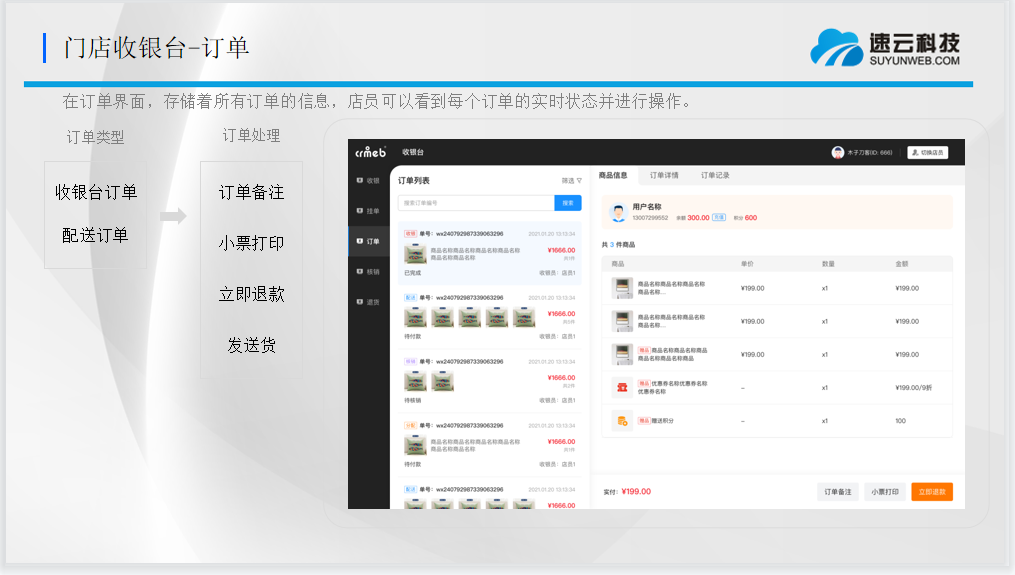Open the 挂单 sidebar item
Viewport: 1015px width, 575px height.
(368, 211)
